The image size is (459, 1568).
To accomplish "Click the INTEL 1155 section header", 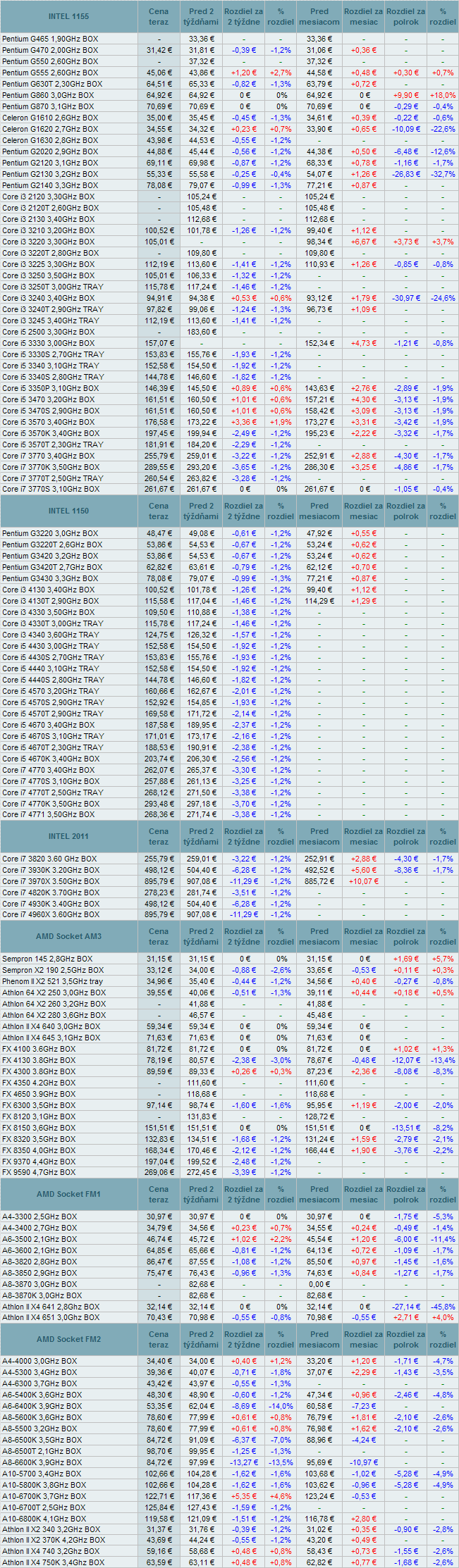I will click(68, 16).
